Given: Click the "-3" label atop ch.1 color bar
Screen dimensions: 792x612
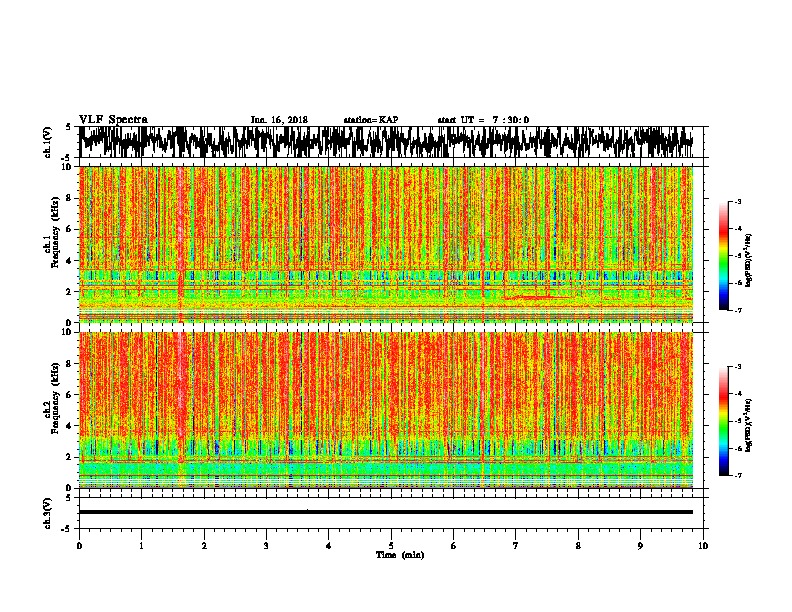Looking at the screenshot, I should pos(738,202).
